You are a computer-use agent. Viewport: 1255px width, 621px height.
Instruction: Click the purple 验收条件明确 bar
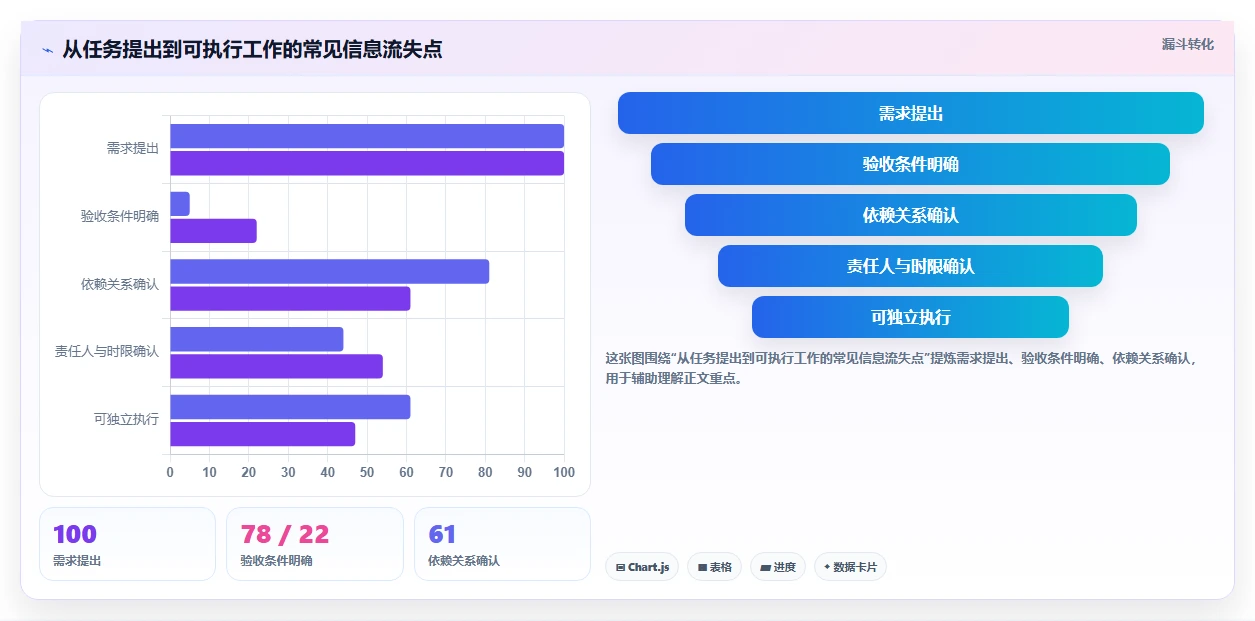point(213,231)
